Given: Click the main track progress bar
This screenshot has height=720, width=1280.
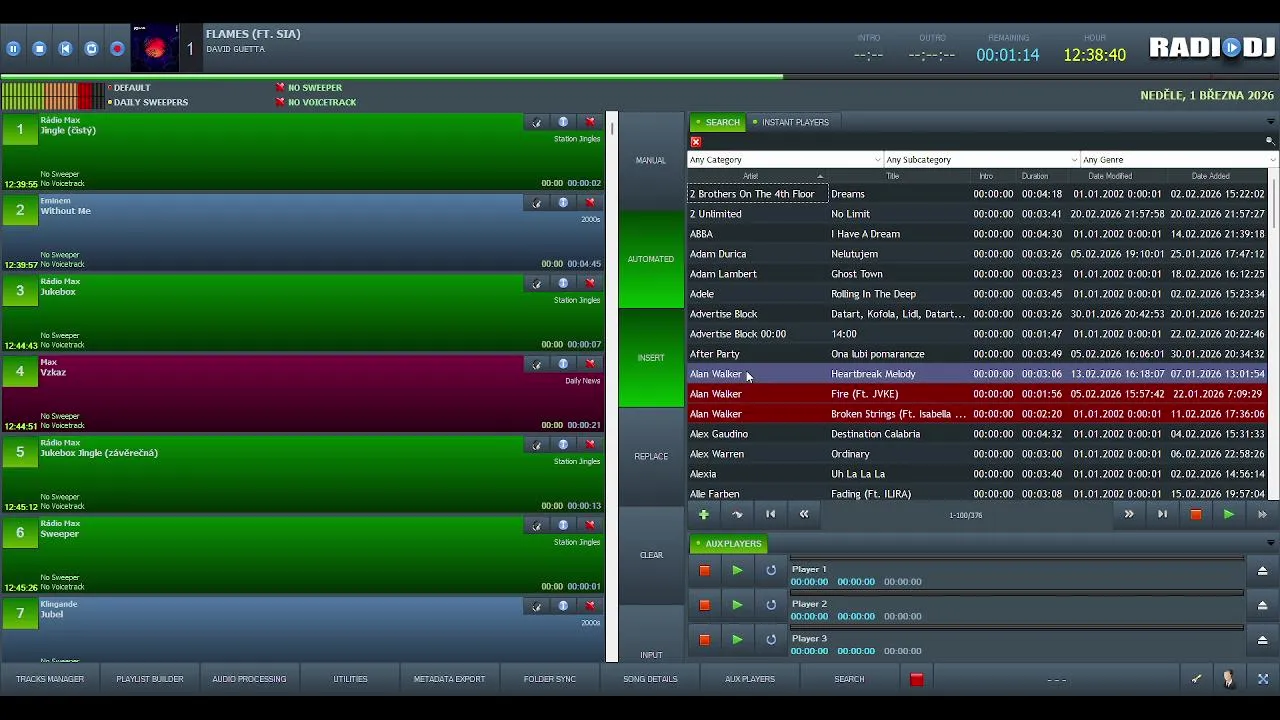Looking at the screenshot, I should point(640,76).
